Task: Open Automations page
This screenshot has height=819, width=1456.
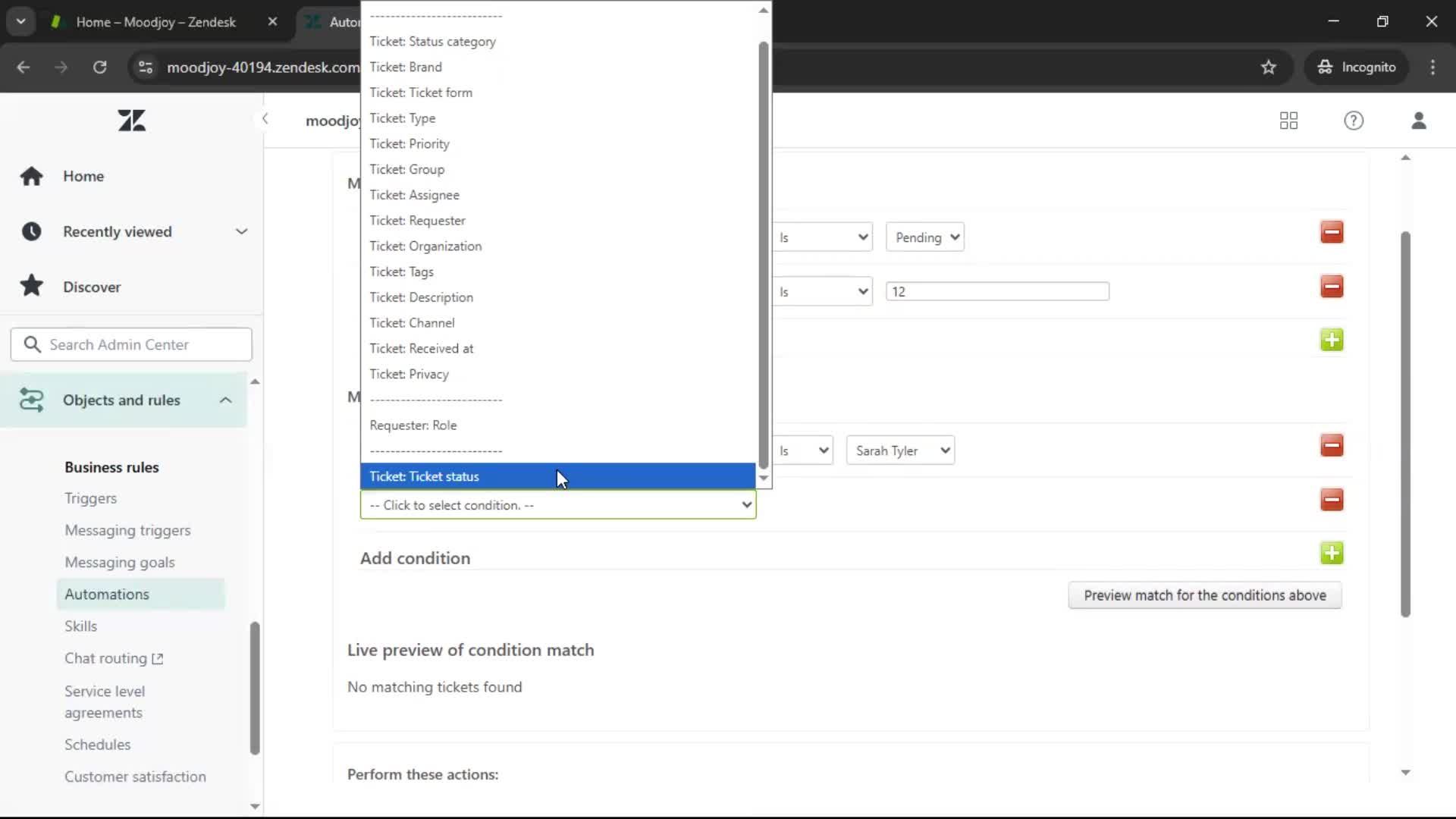Action: click(x=141, y=594)
